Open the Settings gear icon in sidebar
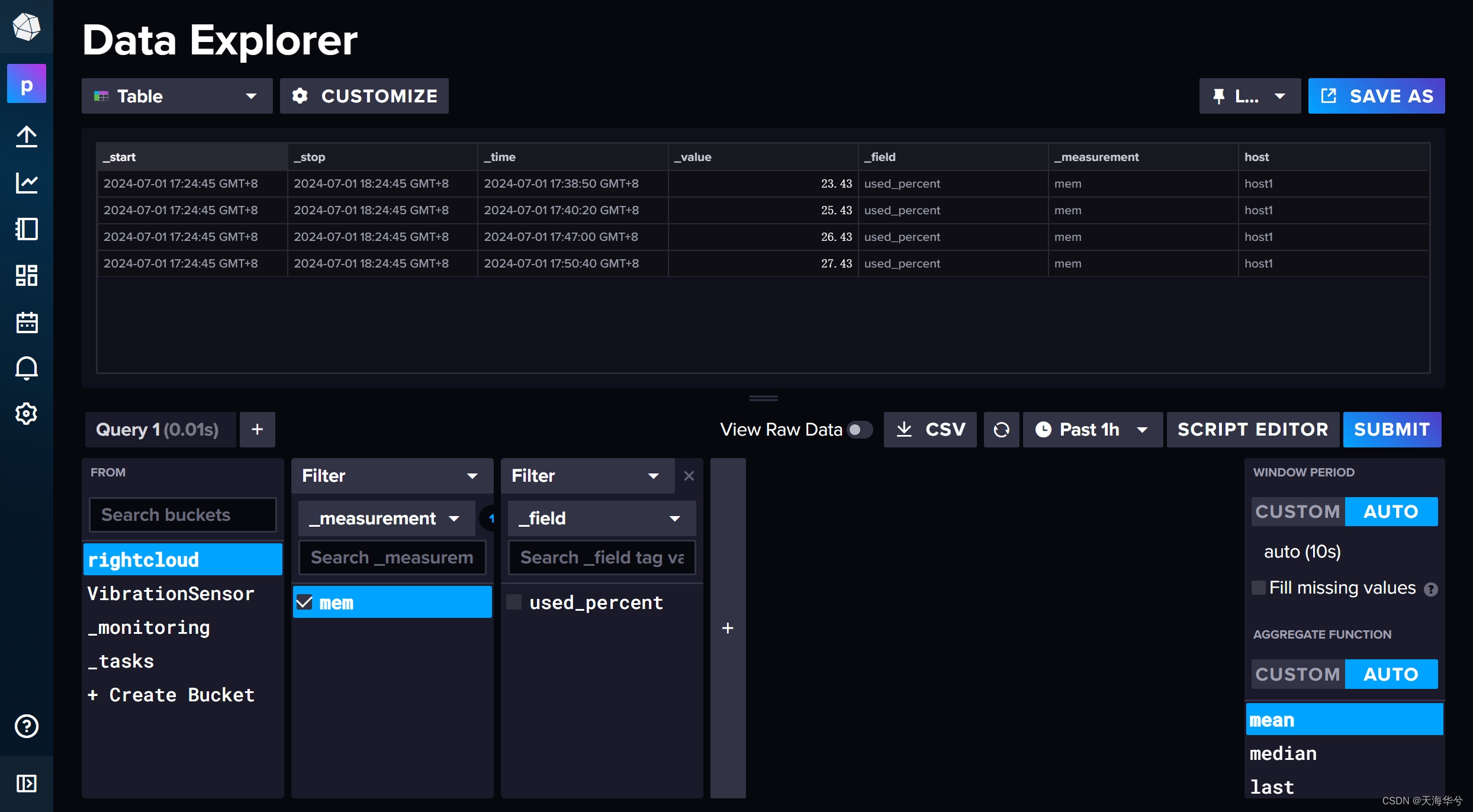The width and height of the screenshot is (1473, 812). (26, 414)
